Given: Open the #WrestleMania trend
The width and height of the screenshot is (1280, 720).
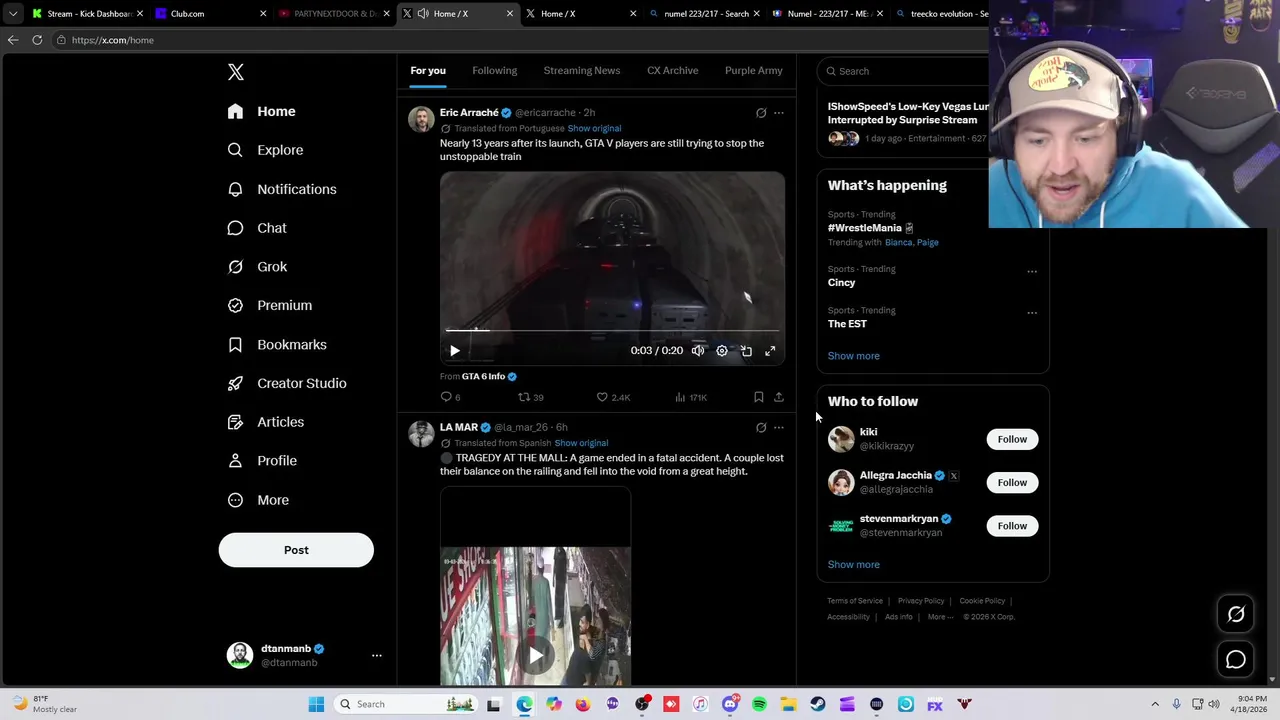Looking at the screenshot, I should pos(870,228).
